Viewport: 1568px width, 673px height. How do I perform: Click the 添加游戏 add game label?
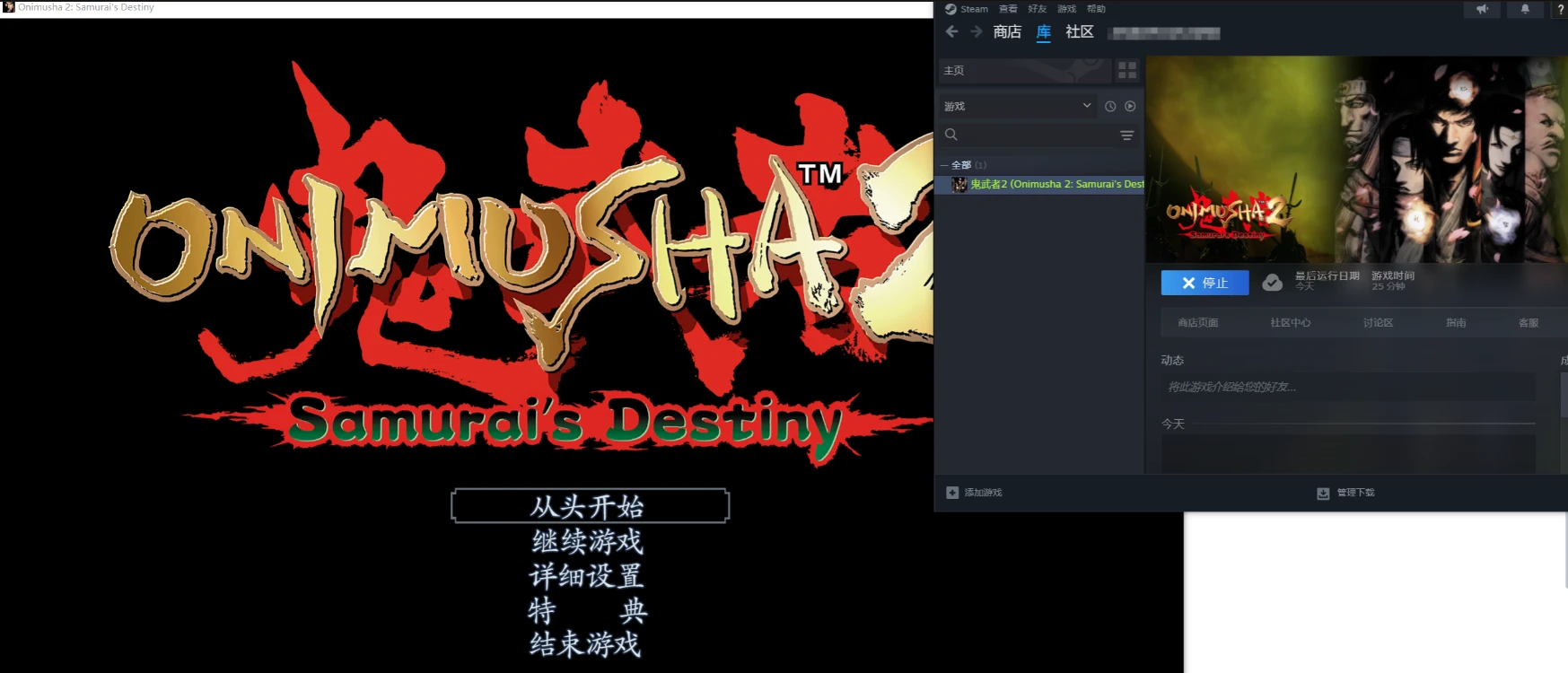pos(983,493)
